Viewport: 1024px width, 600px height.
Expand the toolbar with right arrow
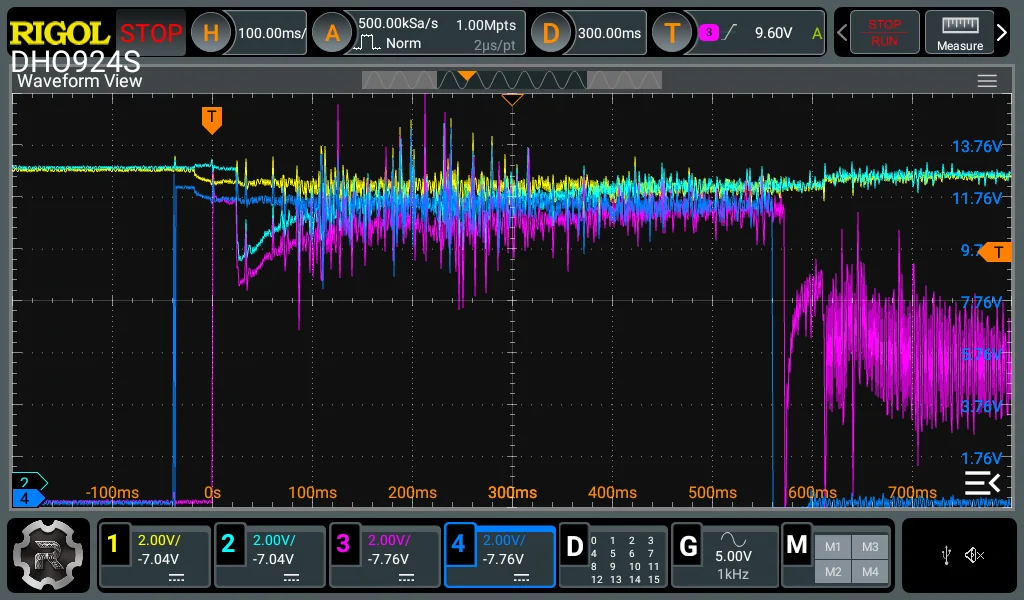1002,33
